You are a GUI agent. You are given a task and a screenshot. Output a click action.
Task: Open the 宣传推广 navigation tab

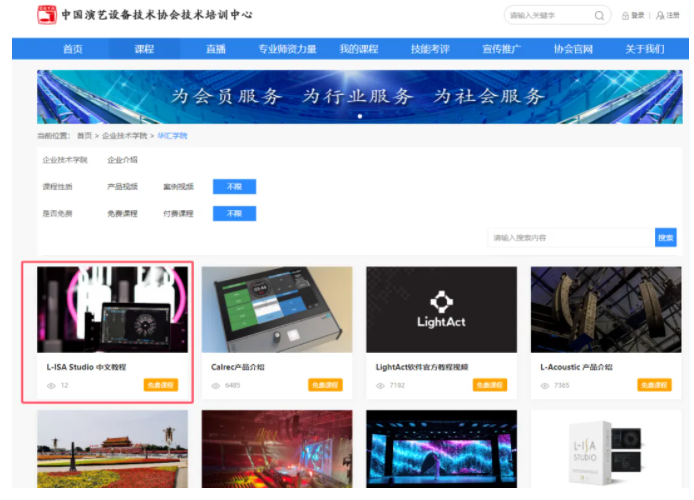[x=501, y=49]
